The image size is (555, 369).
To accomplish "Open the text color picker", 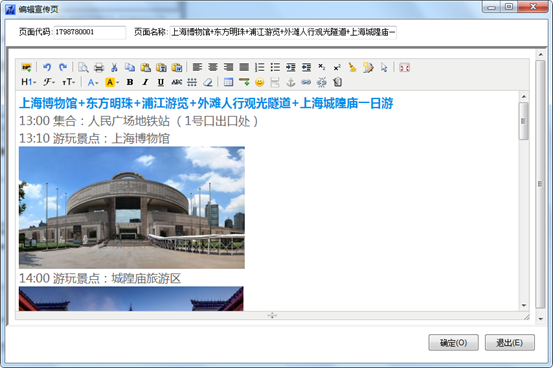I will click(x=93, y=82).
